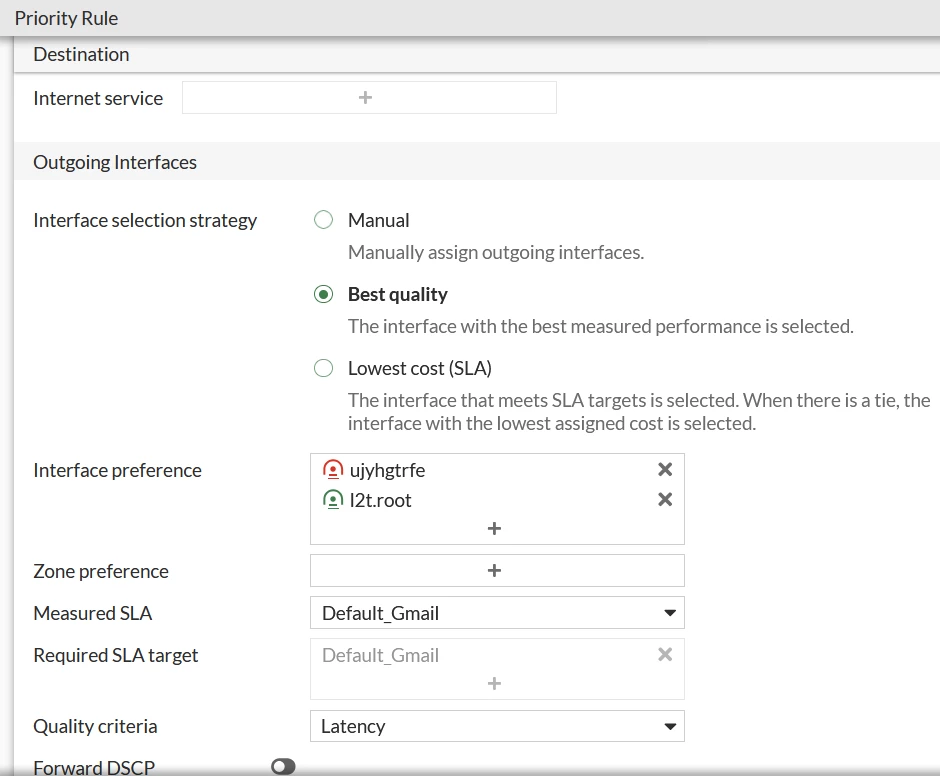Click the best measured performance description text
Viewport: 940px width, 776px height.
[601, 326]
